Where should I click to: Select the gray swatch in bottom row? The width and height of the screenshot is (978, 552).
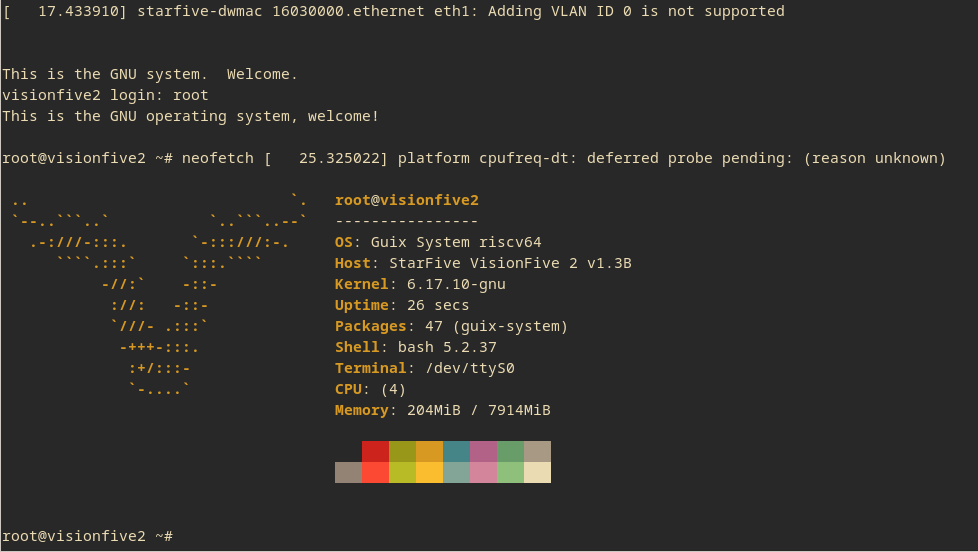[x=348, y=472]
